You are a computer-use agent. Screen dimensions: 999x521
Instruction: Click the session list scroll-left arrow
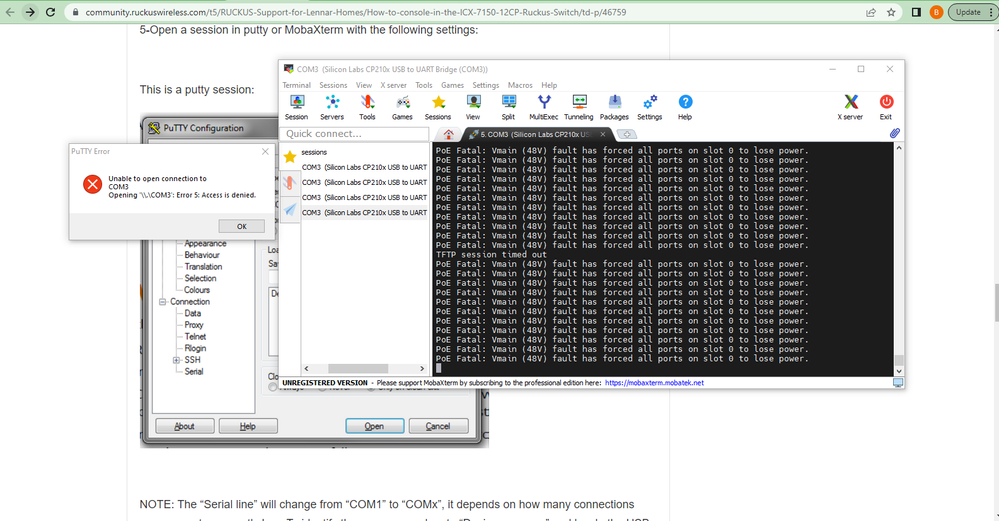click(x=306, y=369)
